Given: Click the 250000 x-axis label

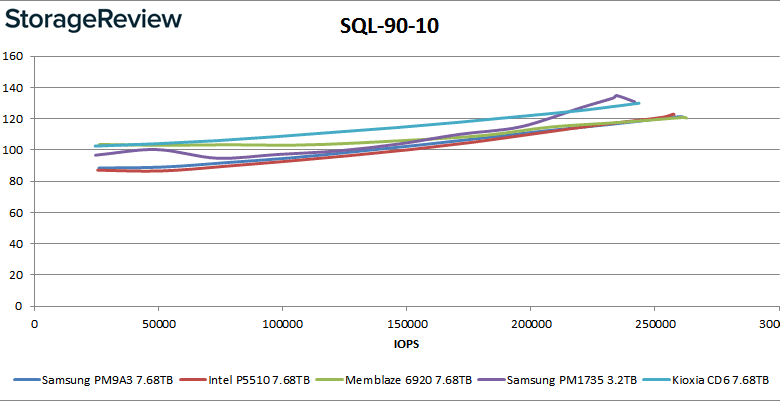Looking at the screenshot, I should [654, 324].
